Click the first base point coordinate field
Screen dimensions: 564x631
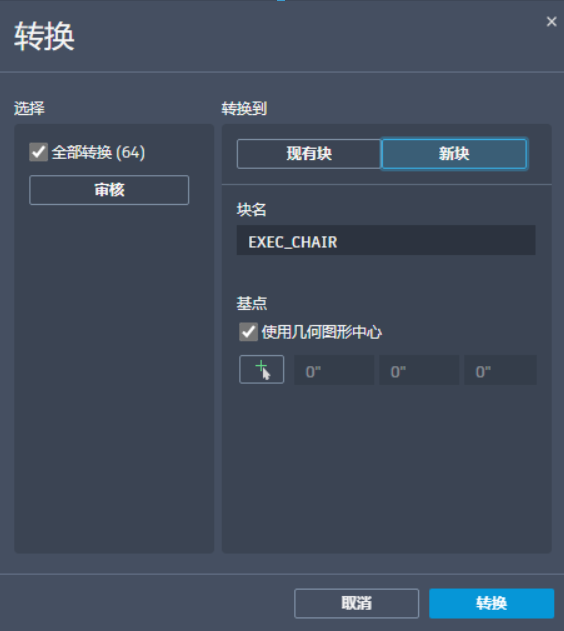click(334, 370)
